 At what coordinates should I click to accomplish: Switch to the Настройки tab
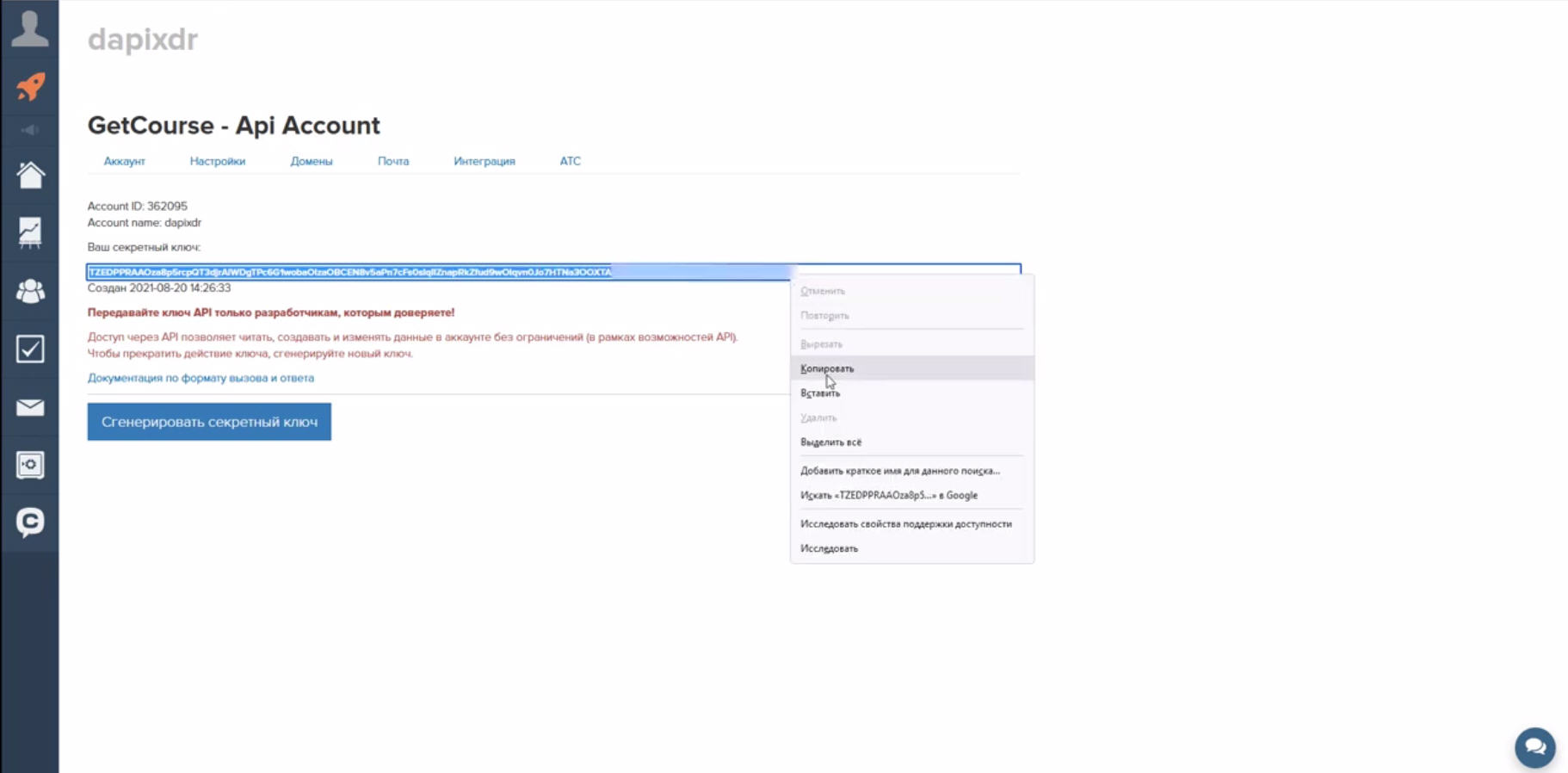click(218, 161)
